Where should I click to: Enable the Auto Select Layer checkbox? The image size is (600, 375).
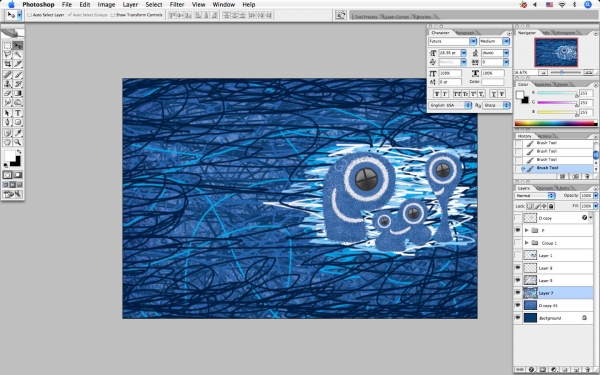[x=29, y=15]
